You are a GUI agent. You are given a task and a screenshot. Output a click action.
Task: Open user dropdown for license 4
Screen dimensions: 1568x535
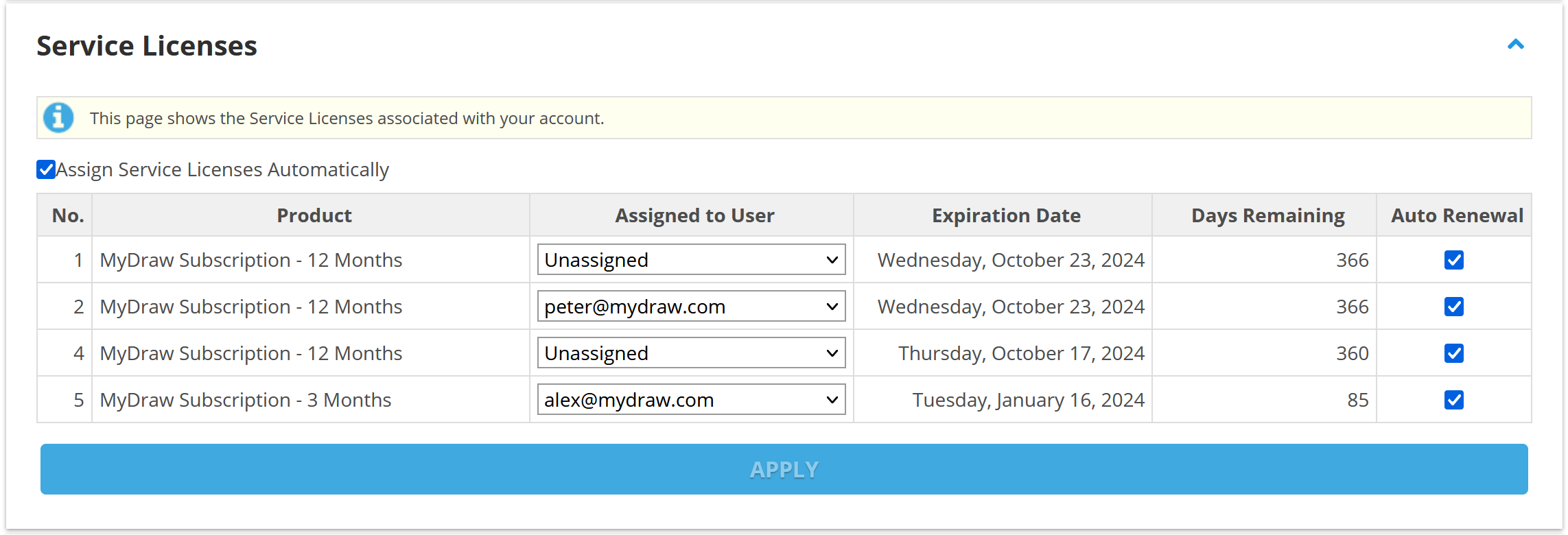coord(691,353)
